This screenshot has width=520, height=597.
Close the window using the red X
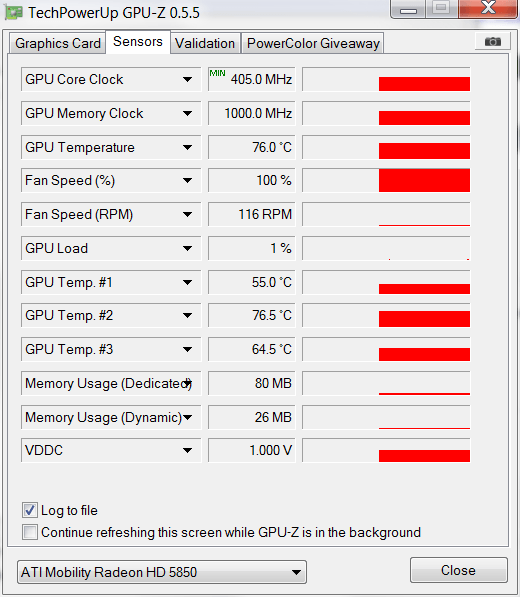(x=489, y=8)
